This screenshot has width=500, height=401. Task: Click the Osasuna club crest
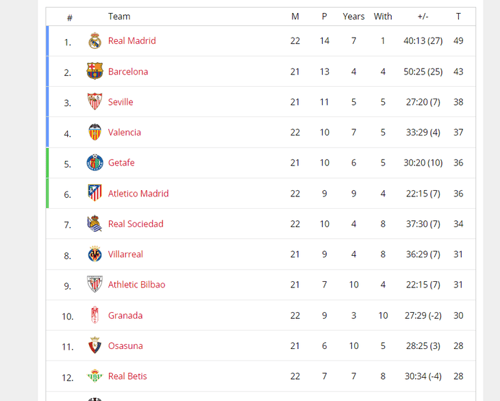[x=95, y=345]
